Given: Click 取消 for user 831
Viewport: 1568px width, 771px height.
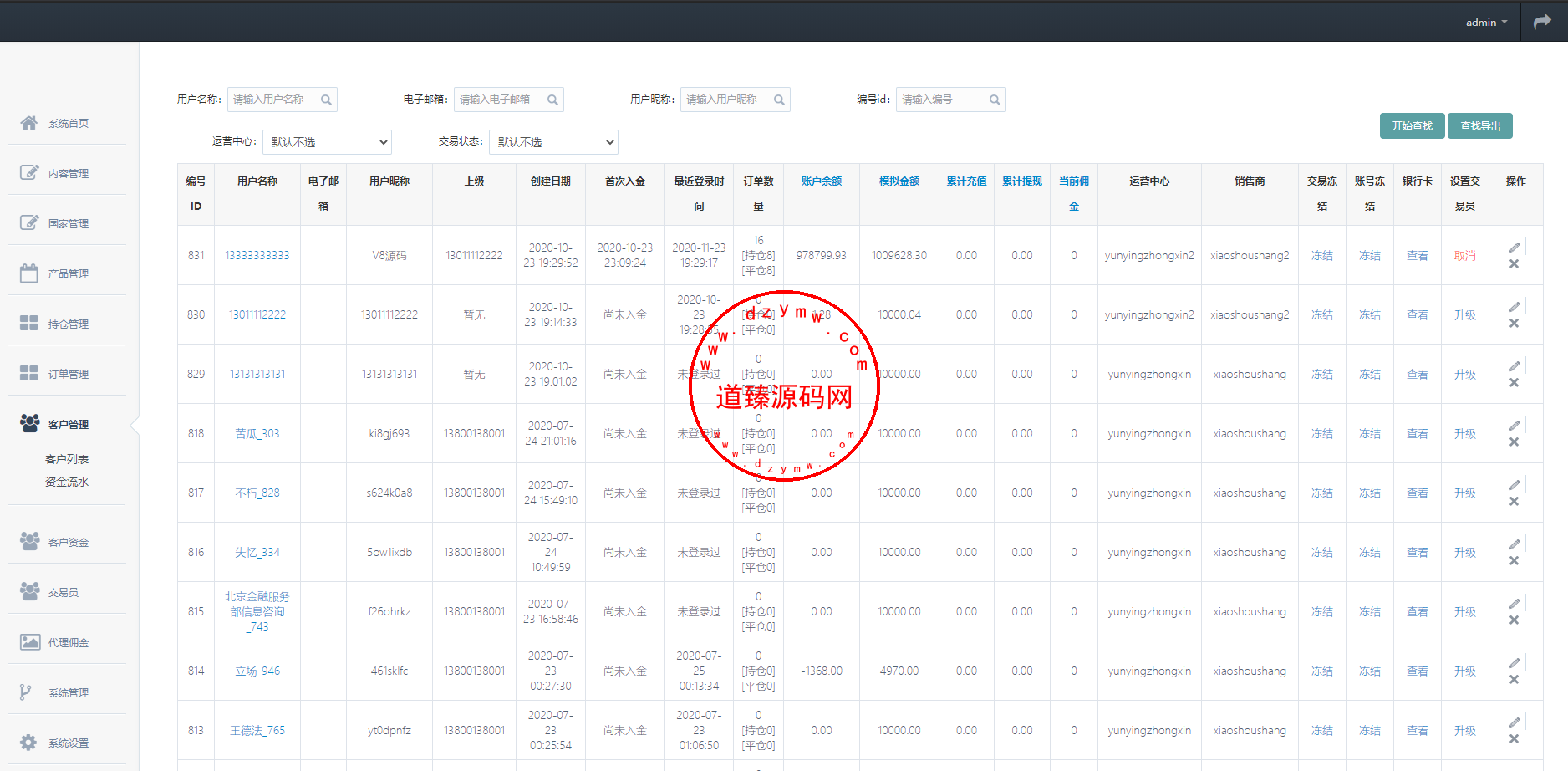Looking at the screenshot, I should (x=1465, y=255).
